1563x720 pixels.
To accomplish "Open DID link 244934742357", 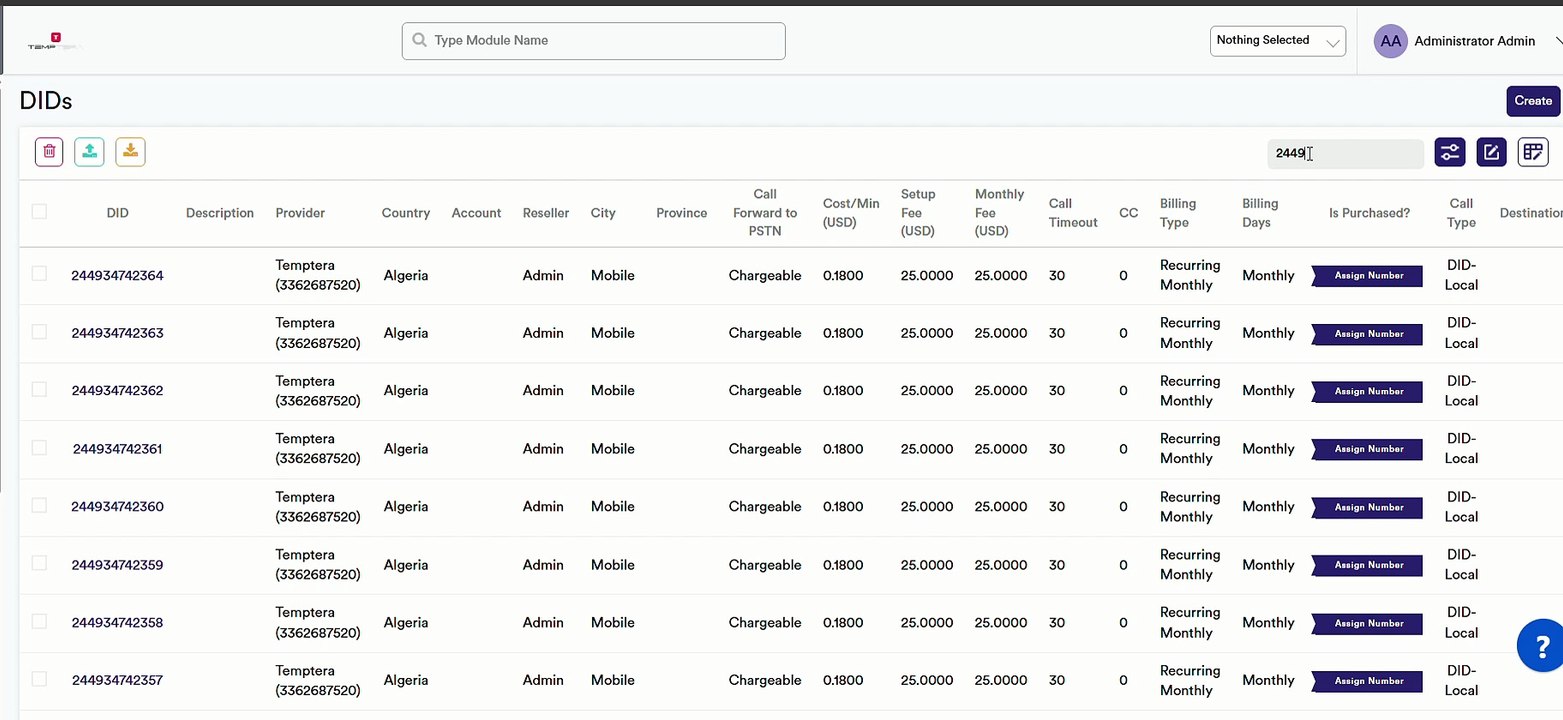I will [x=117, y=681].
